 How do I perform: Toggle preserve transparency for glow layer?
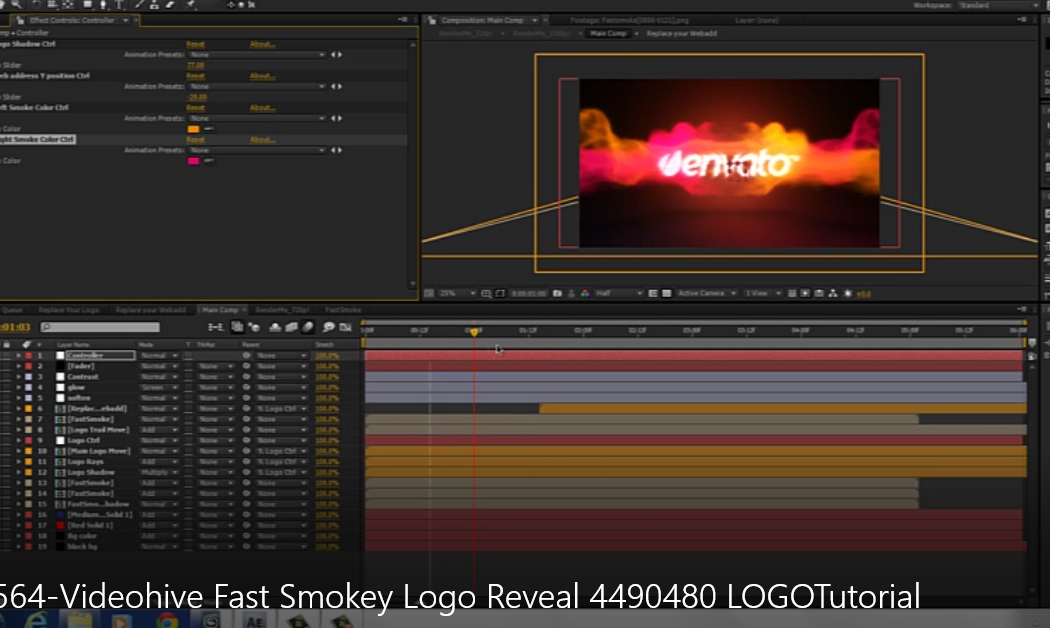click(188, 388)
